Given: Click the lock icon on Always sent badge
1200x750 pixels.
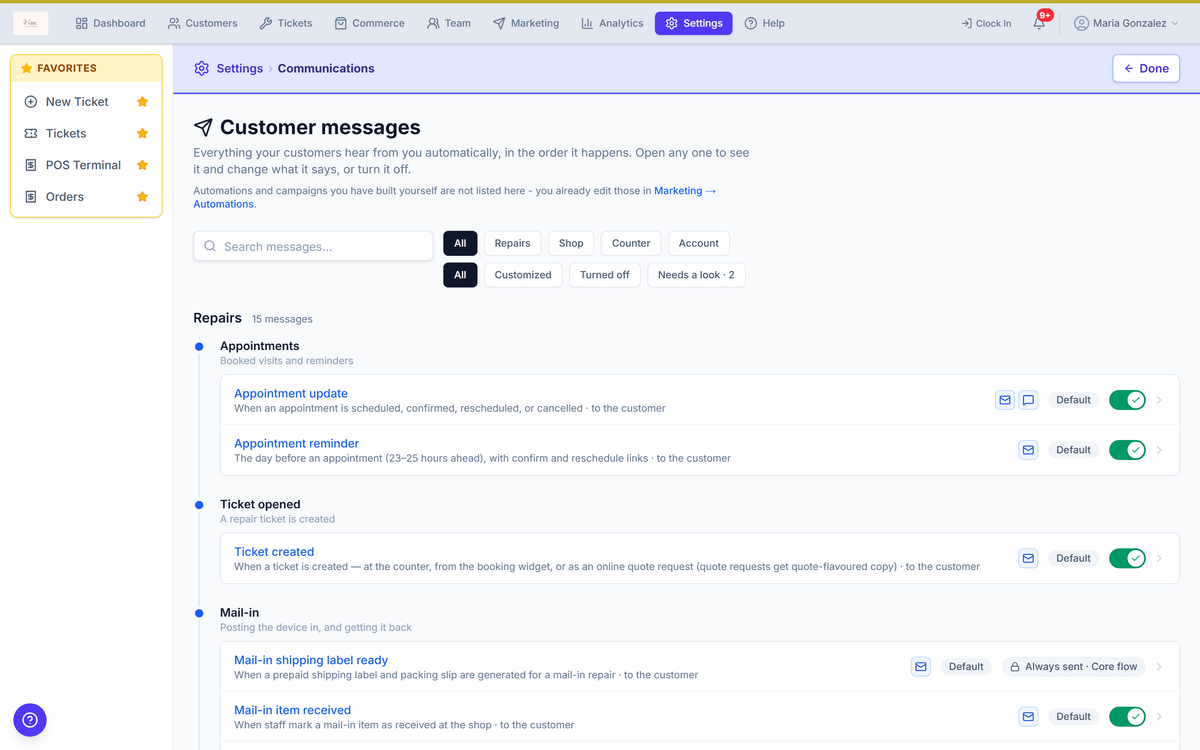Looking at the screenshot, I should tap(1015, 667).
